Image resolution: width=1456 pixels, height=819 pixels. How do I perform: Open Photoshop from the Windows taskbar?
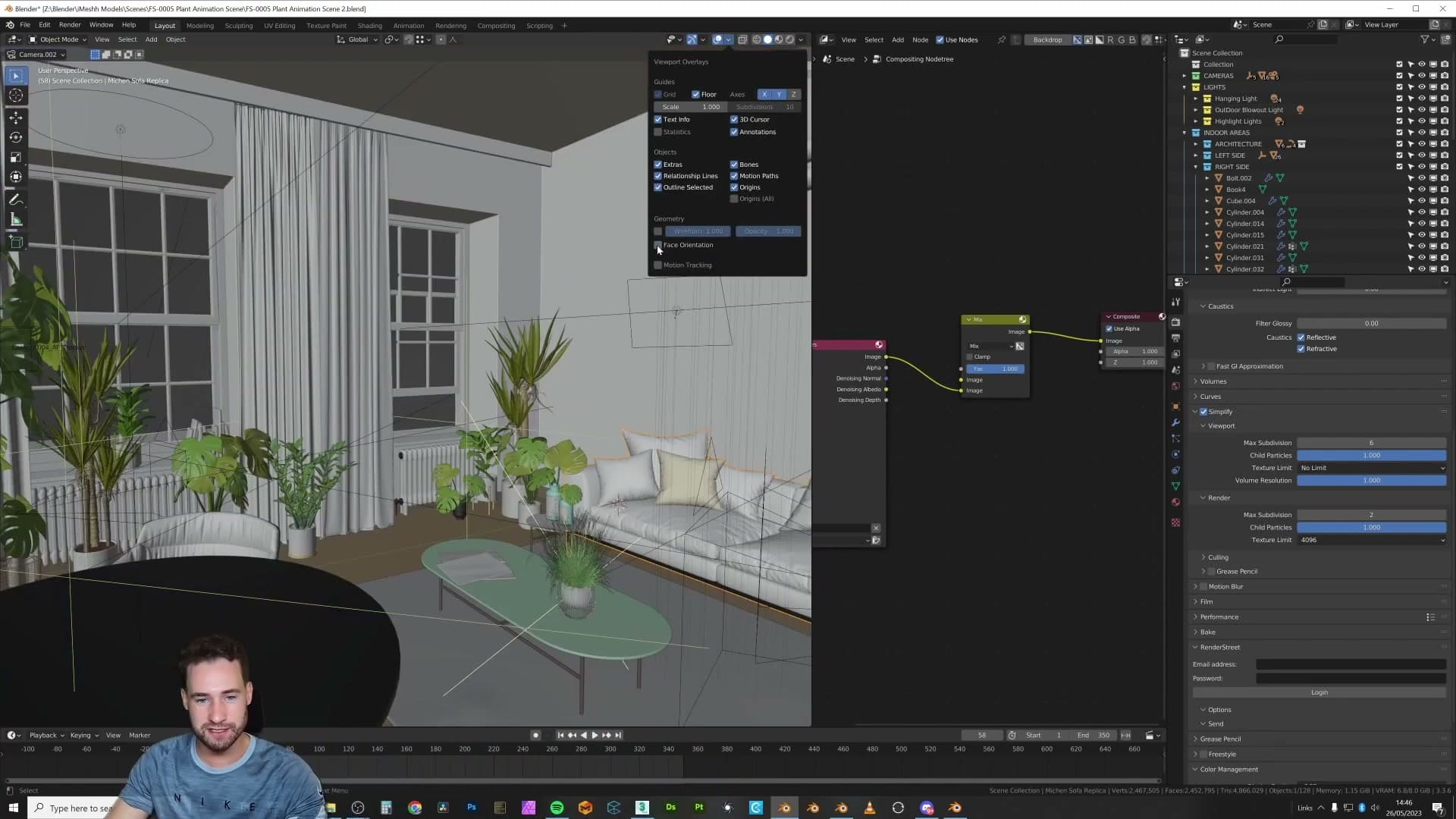[471, 808]
